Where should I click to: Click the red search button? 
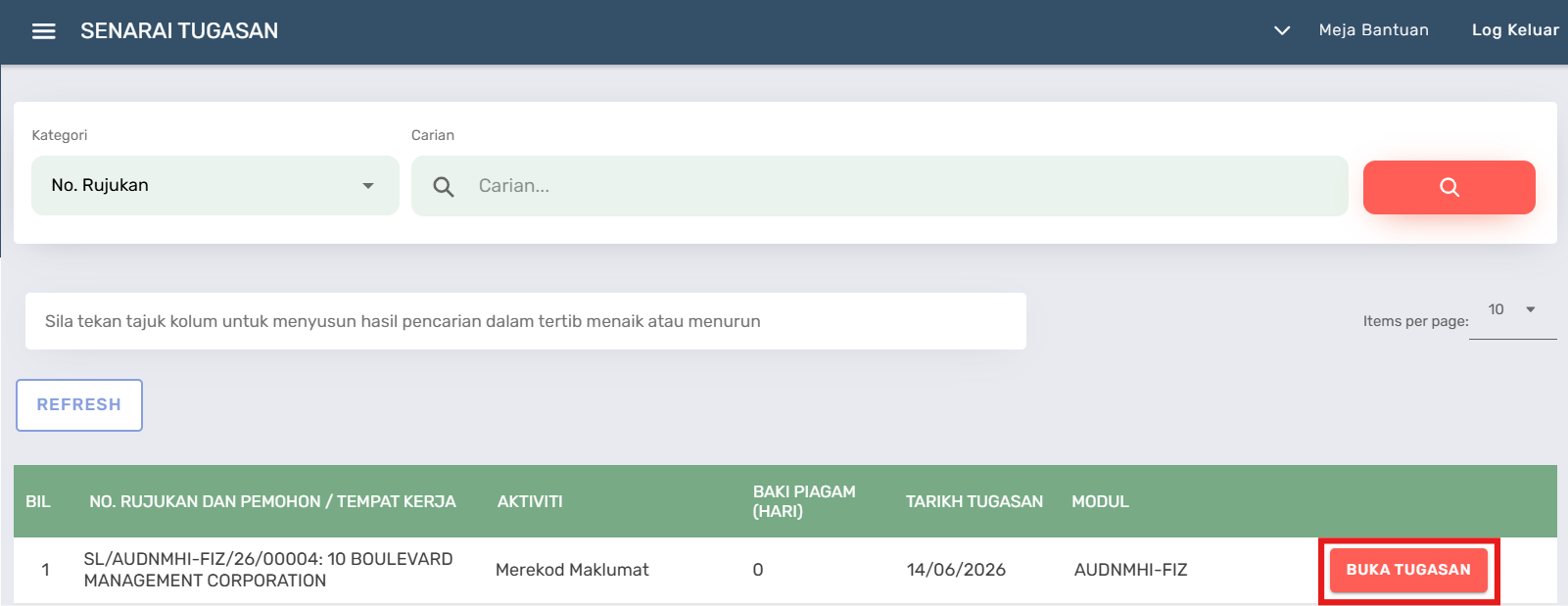[1449, 187]
